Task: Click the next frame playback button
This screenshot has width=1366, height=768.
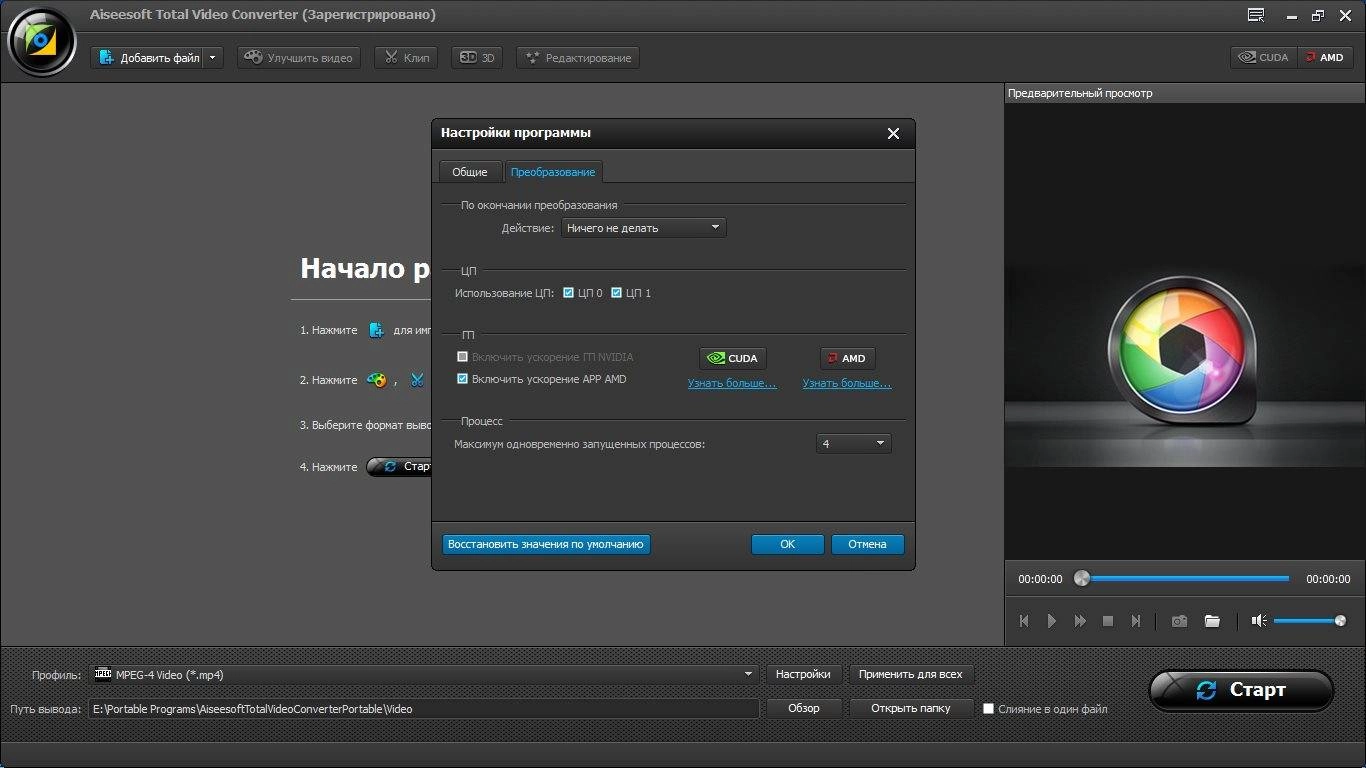Action: (x=1136, y=621)
